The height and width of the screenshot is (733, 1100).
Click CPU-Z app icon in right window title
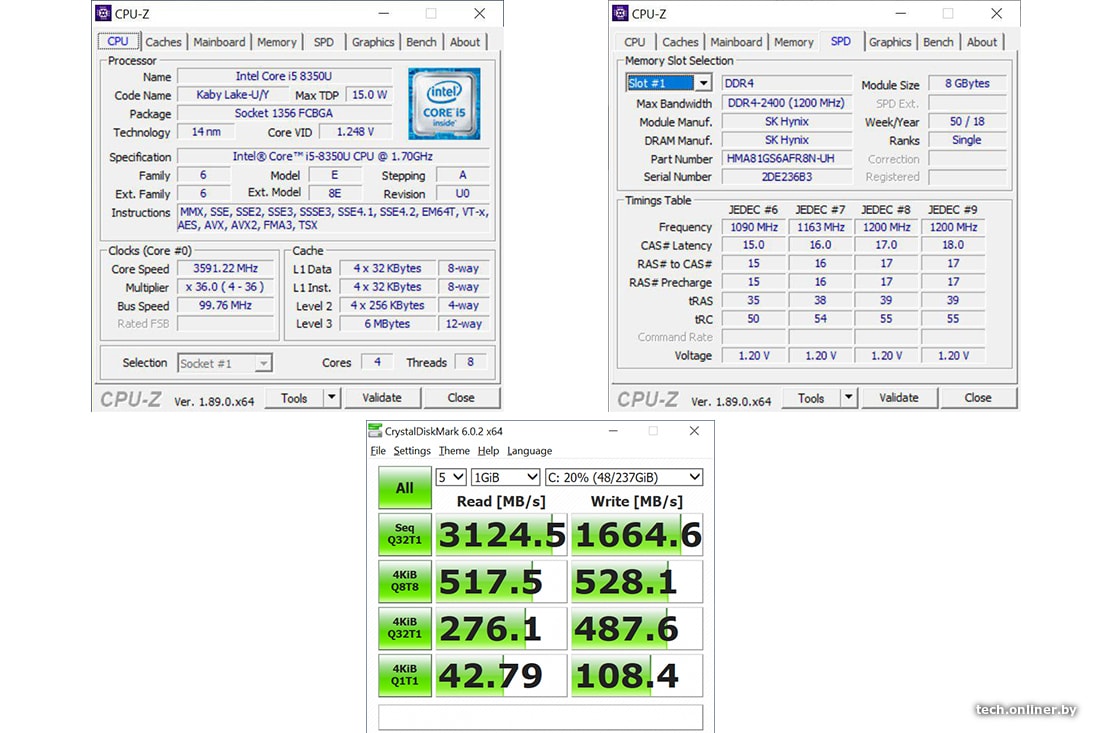click(620, 13)
